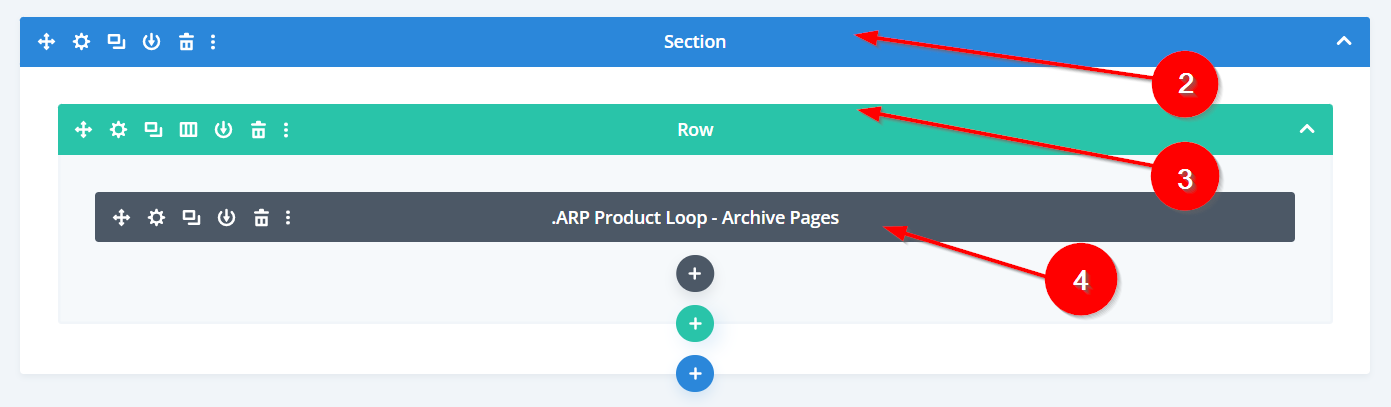Change the Row column structure icon
Image resolution: width=1391 pixels, height=407 pixels.
pyautogui.click(x=188, y=129)
